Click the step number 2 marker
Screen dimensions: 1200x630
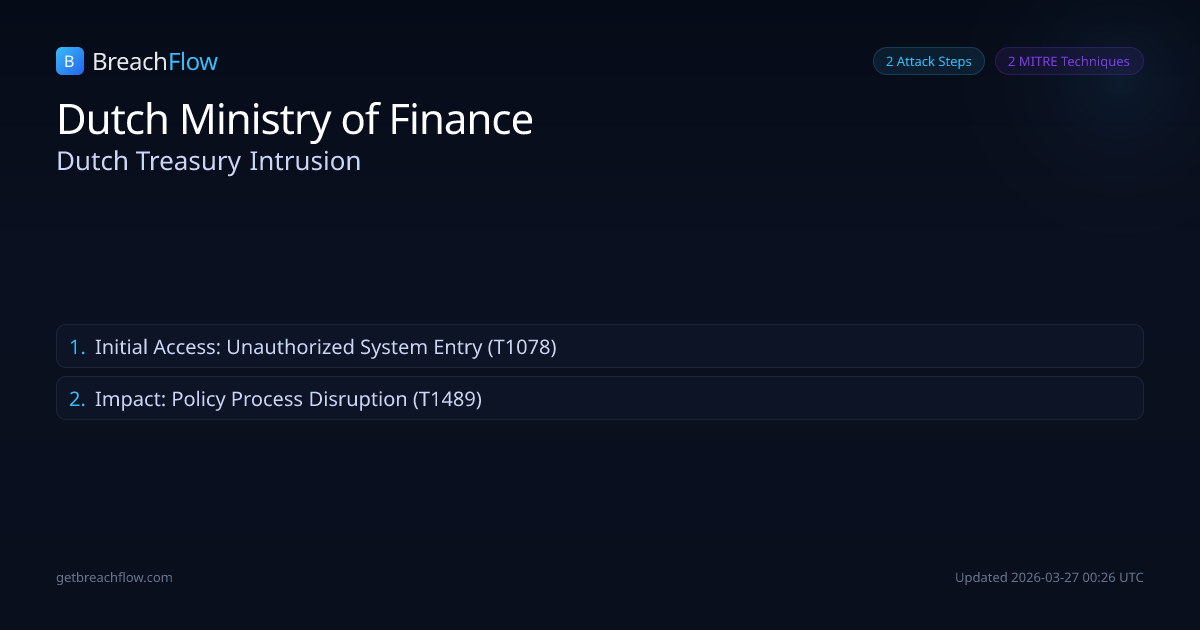tap(77, 399)
